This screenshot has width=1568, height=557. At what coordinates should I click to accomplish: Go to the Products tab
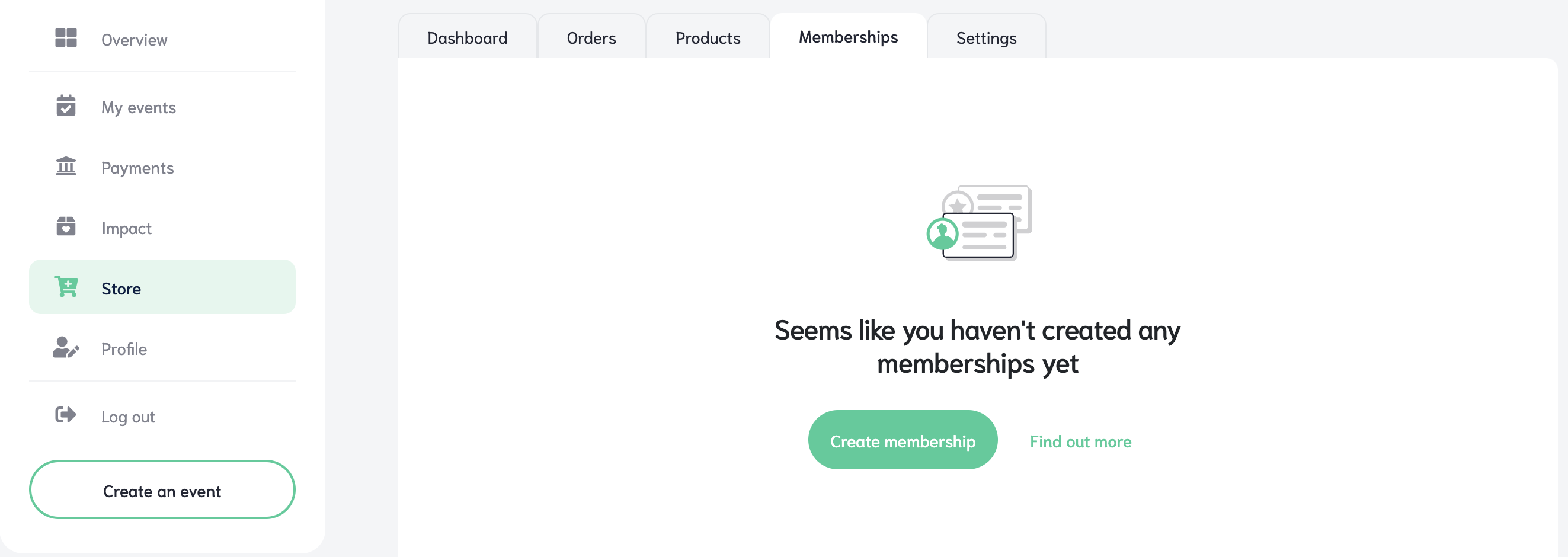708,37
